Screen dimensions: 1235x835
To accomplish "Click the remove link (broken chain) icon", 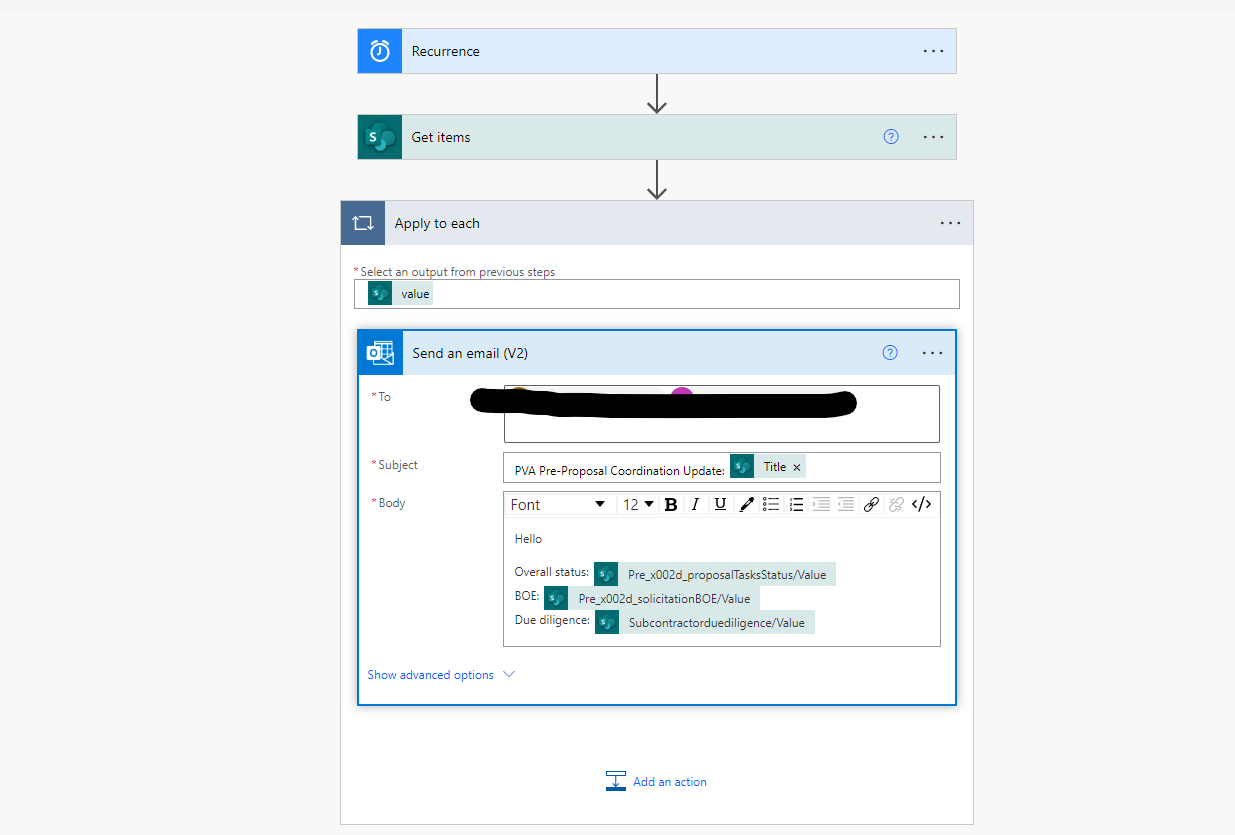I will 895,504.
